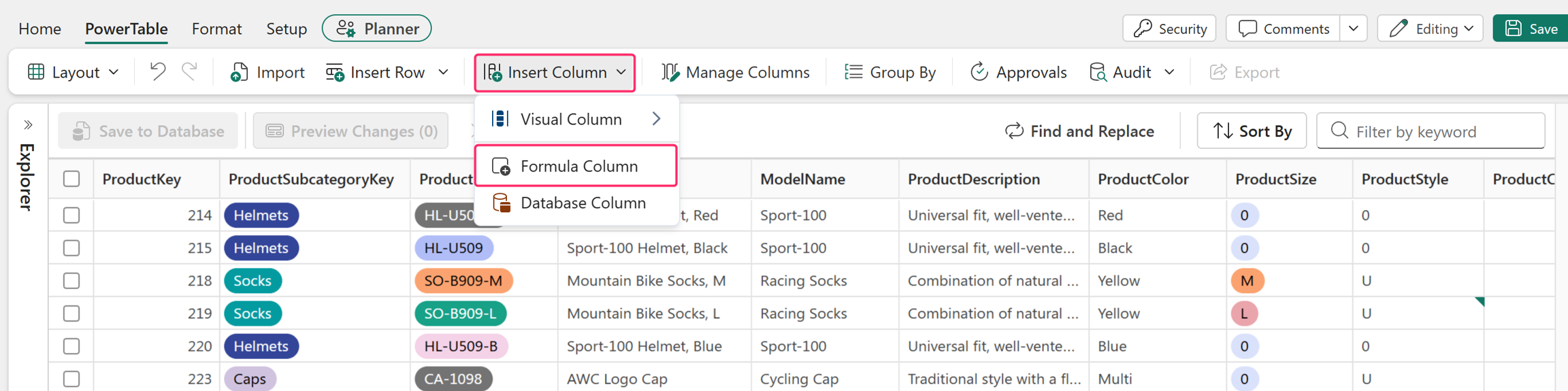The height and width of the screenshot is (391, 1568).
Task: Click the Undo arrow icon
Action: [x=157, y=71]
